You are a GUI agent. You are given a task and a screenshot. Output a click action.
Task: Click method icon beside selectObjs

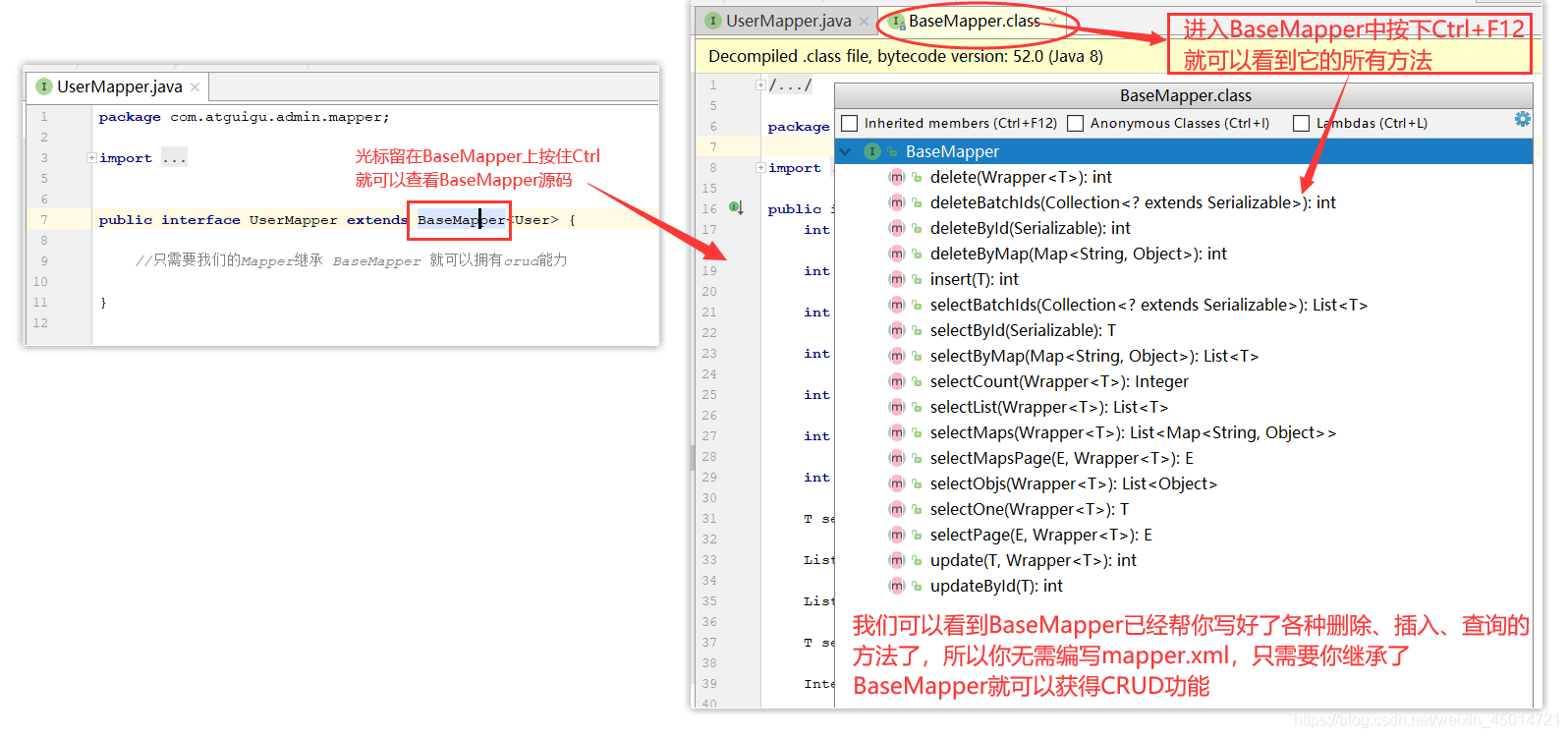click(x=896, y=483)
